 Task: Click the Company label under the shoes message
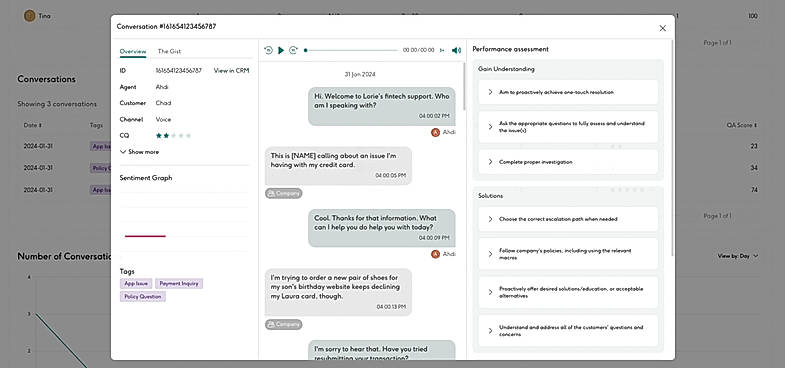(x=283, y=324)
